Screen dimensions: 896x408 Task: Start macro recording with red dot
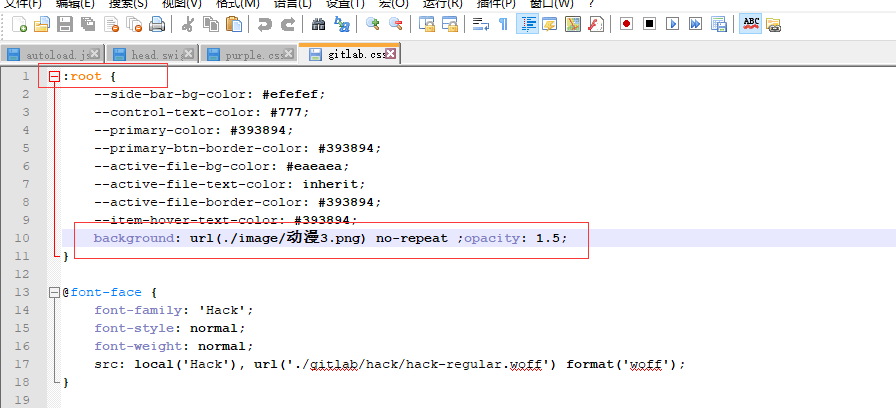point(626,23)
